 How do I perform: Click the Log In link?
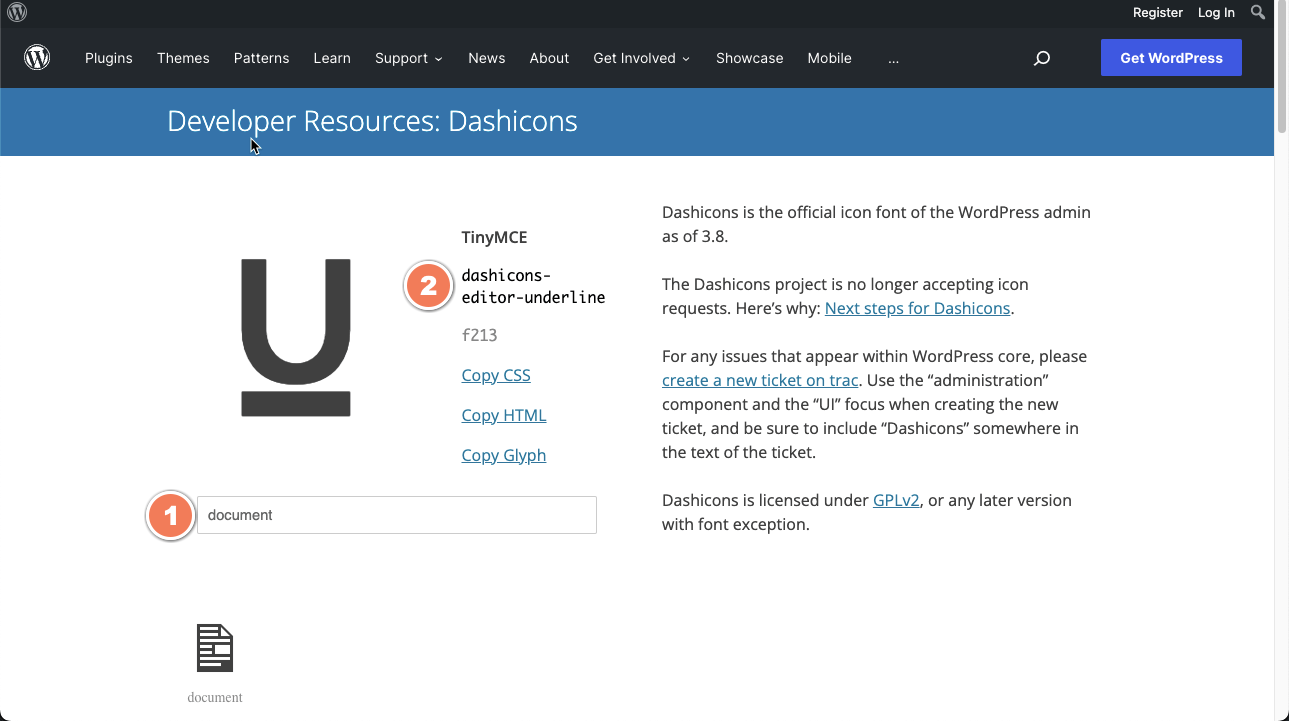pos(1216,13)
